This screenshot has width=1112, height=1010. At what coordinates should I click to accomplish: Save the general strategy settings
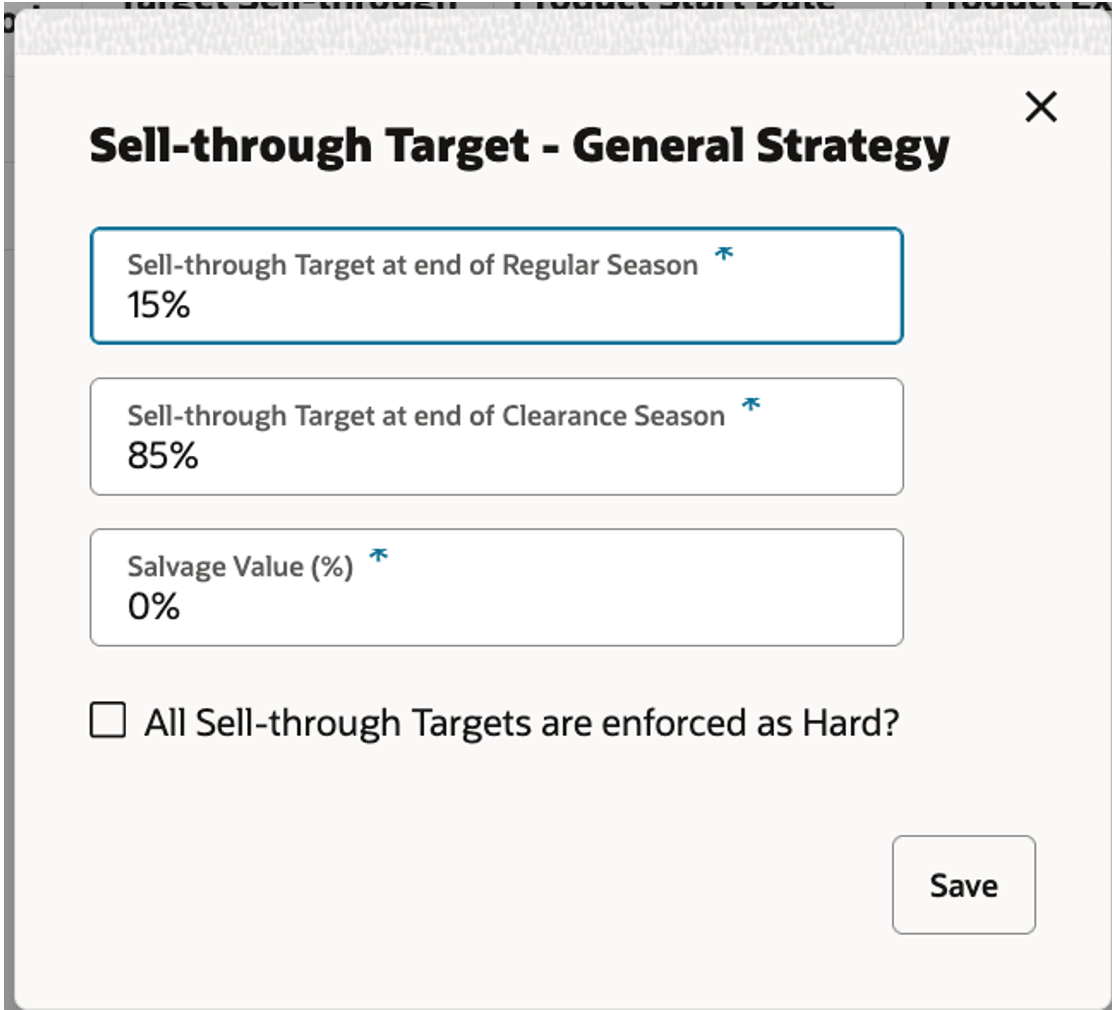(x=963, y=884)
